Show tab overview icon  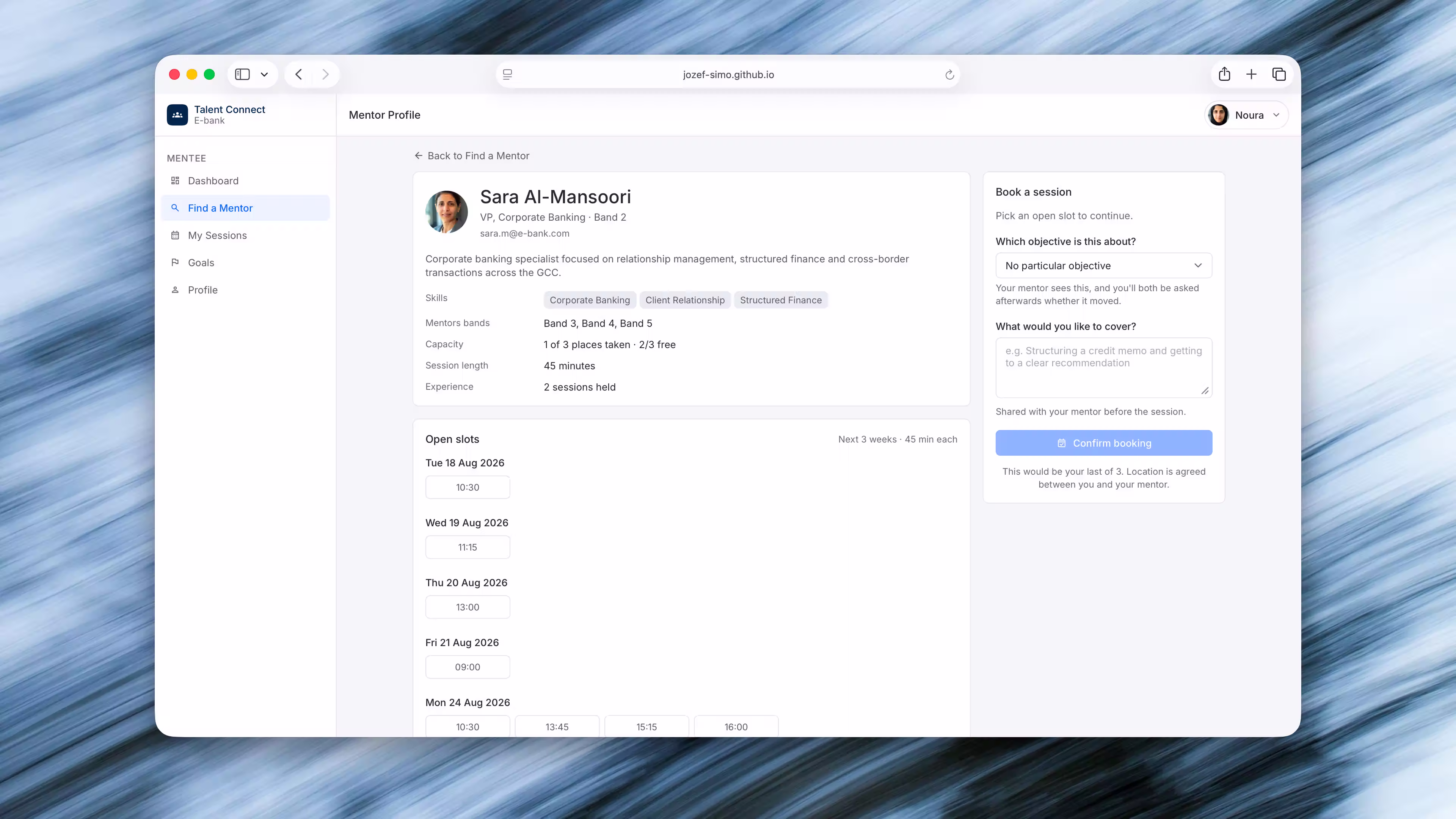1279,74
